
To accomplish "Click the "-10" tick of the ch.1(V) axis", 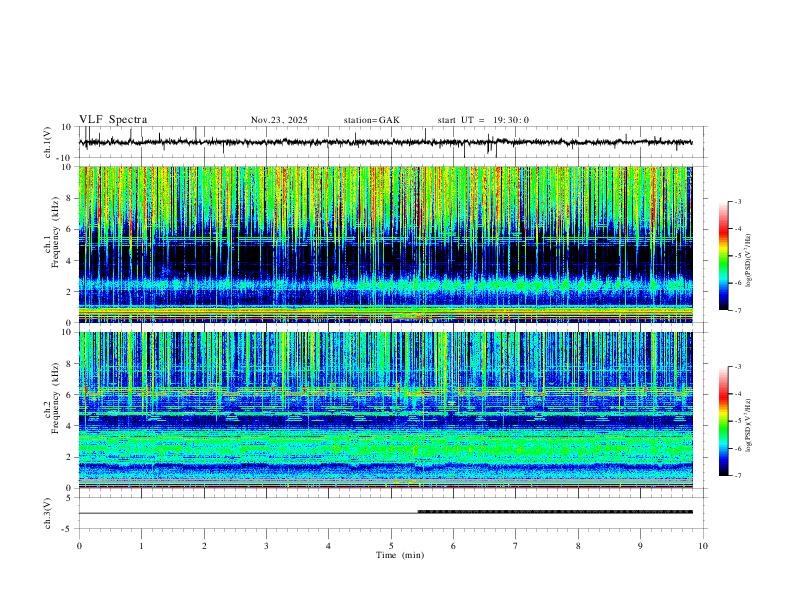I will (x=65, y=158).
